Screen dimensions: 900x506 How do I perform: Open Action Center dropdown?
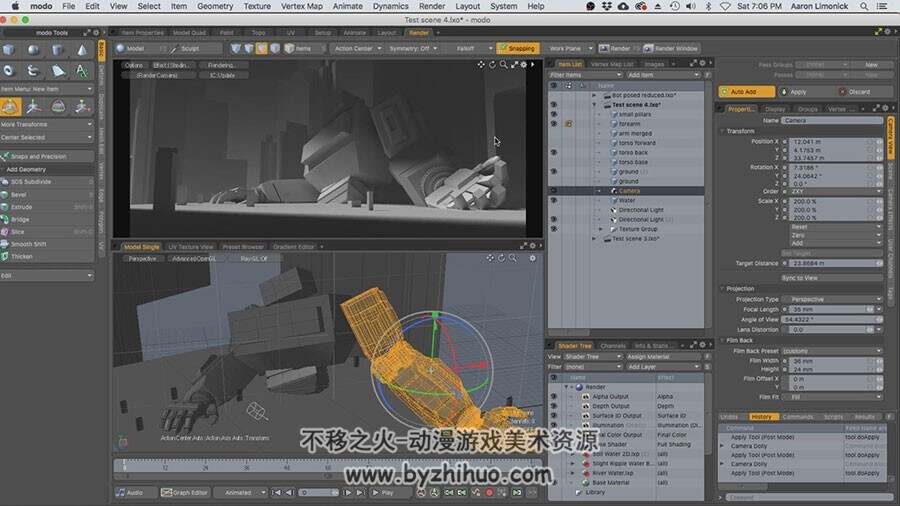tap(358, 49)
